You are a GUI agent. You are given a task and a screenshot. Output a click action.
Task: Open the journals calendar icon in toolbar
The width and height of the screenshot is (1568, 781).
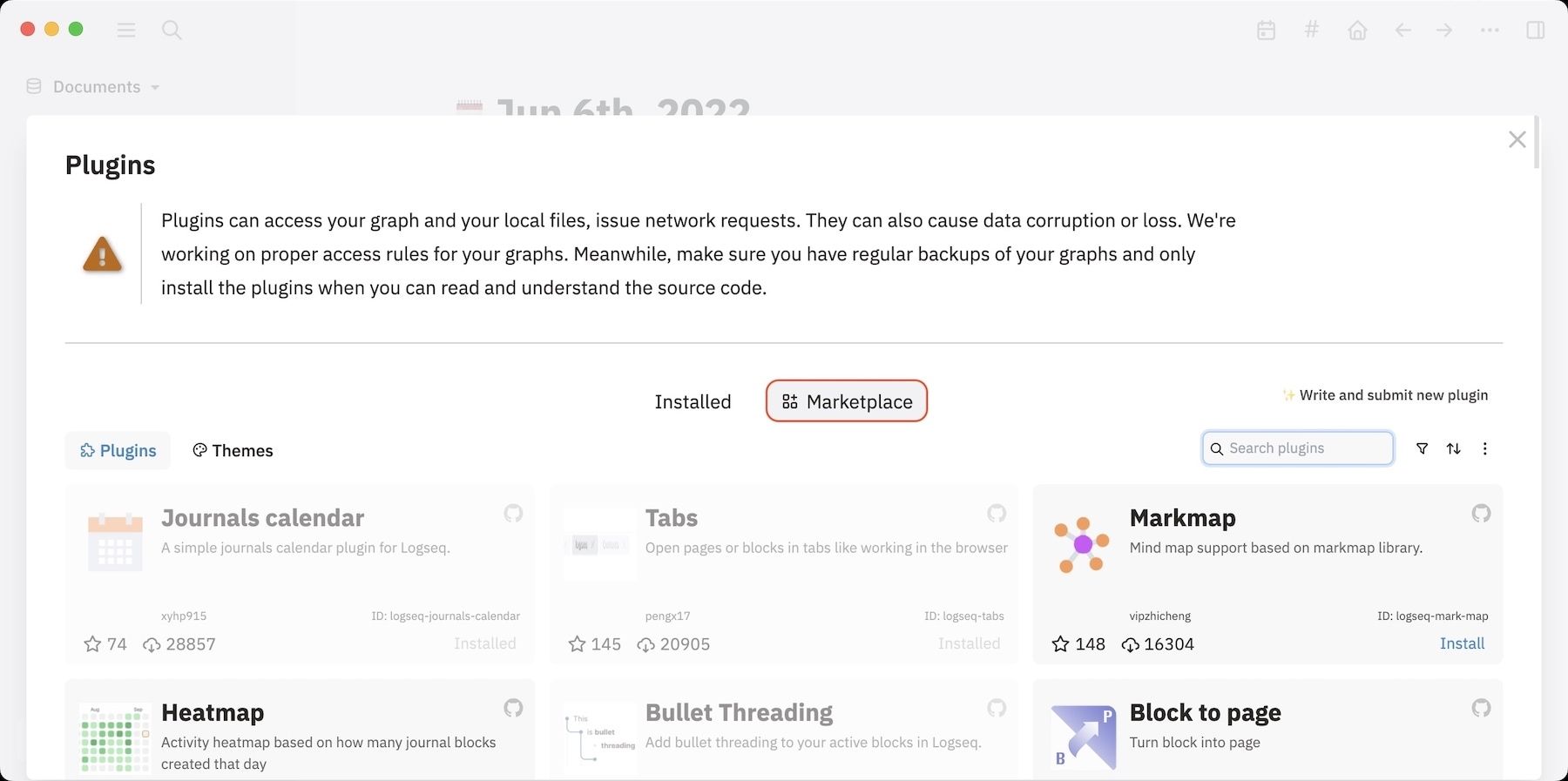coord(1267,30)
